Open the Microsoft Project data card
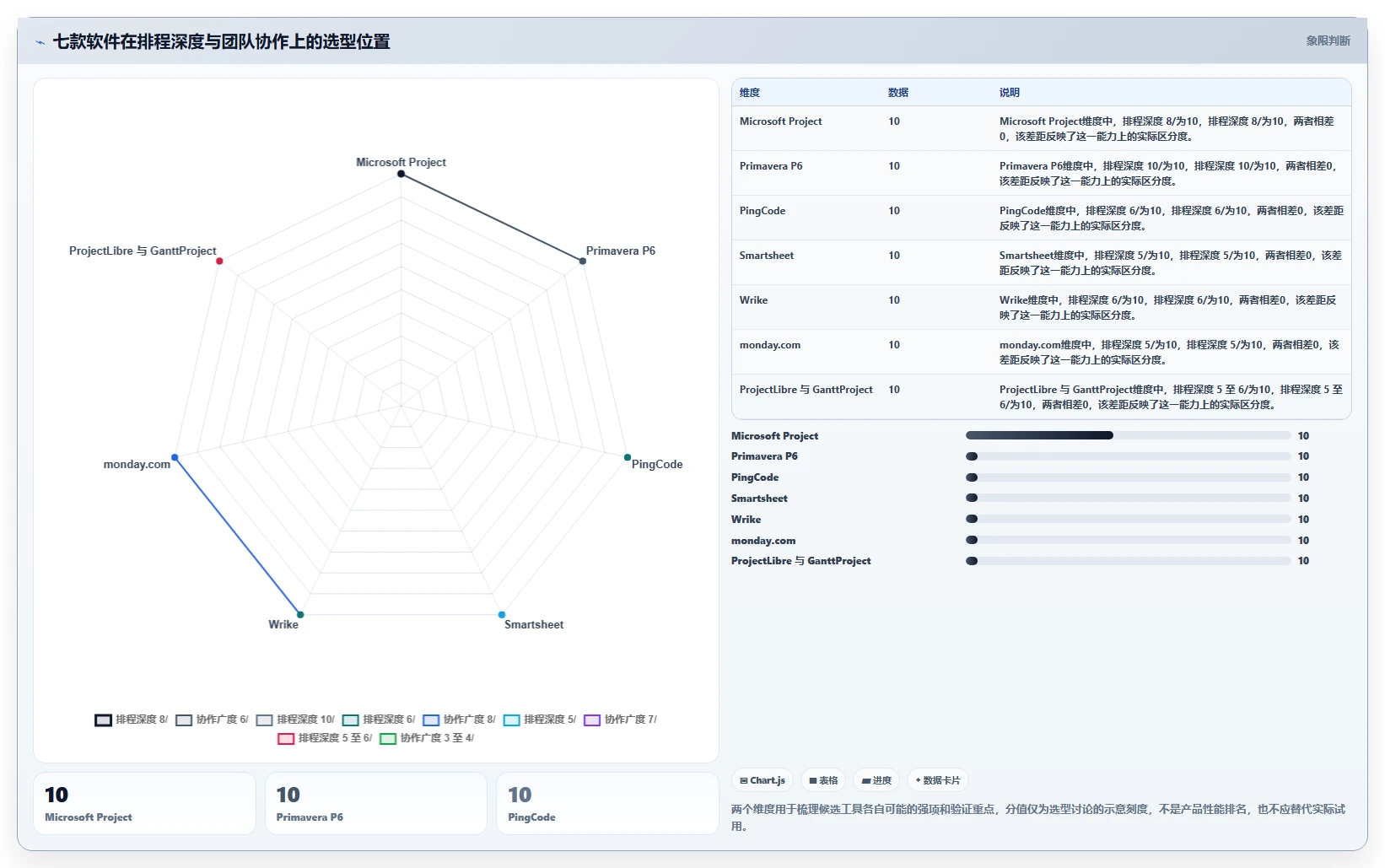 coord(144,804)
